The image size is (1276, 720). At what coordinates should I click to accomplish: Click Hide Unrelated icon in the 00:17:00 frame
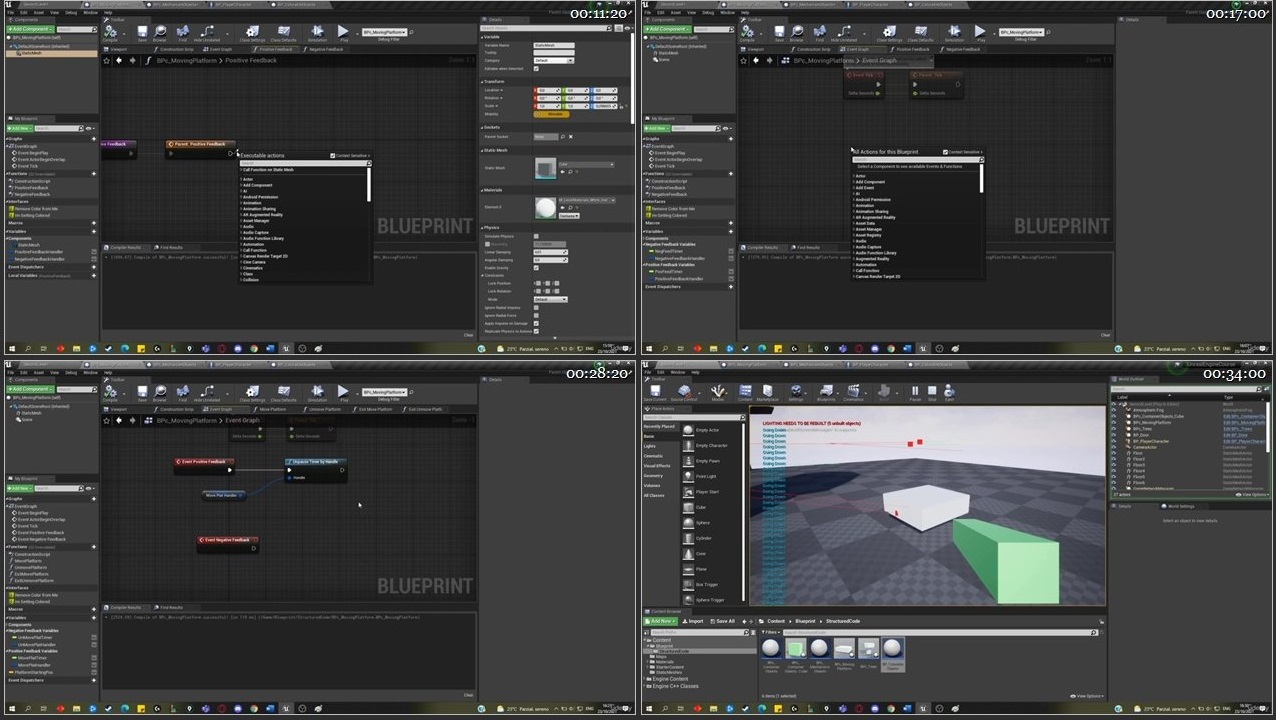pyautogui.click(x=842, y=33)
